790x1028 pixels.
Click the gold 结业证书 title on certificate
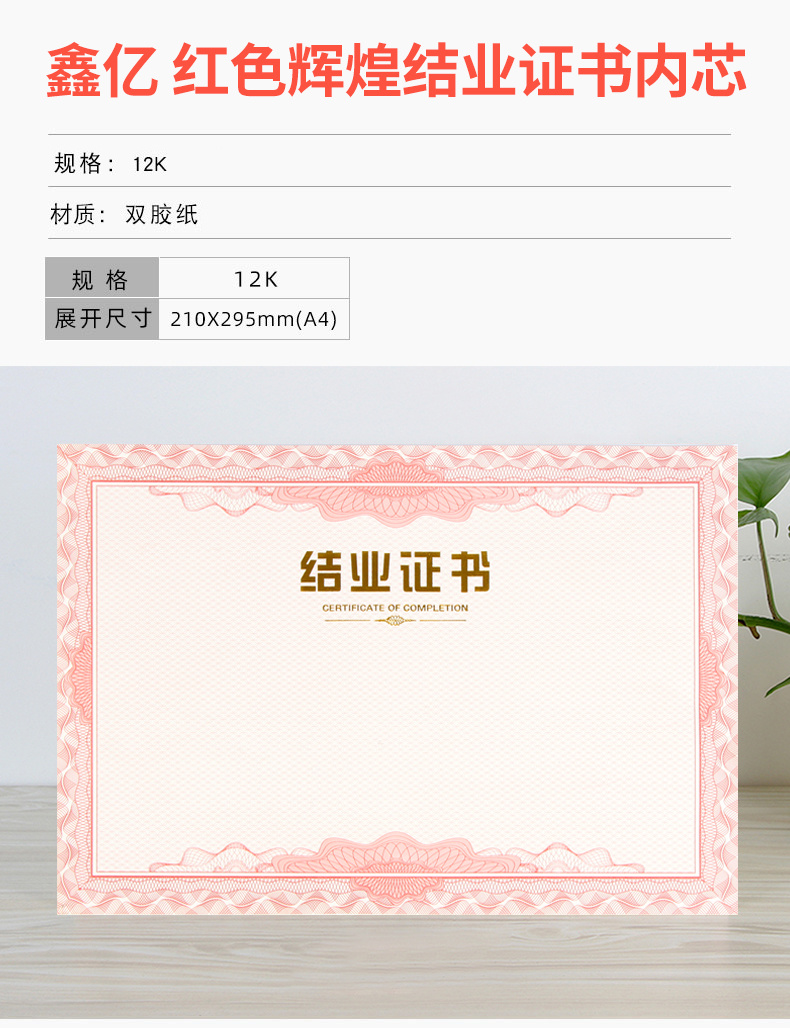[395, 572]
